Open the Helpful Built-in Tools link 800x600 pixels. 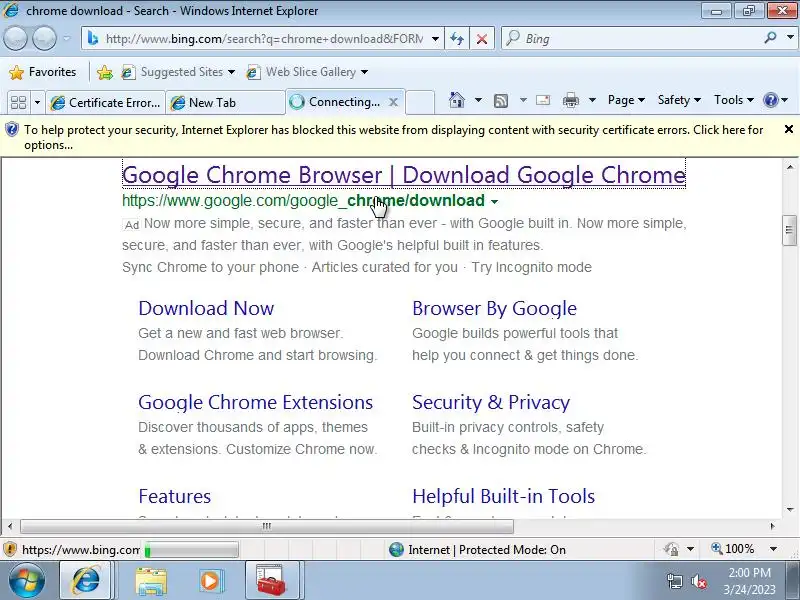pos(504,496)
